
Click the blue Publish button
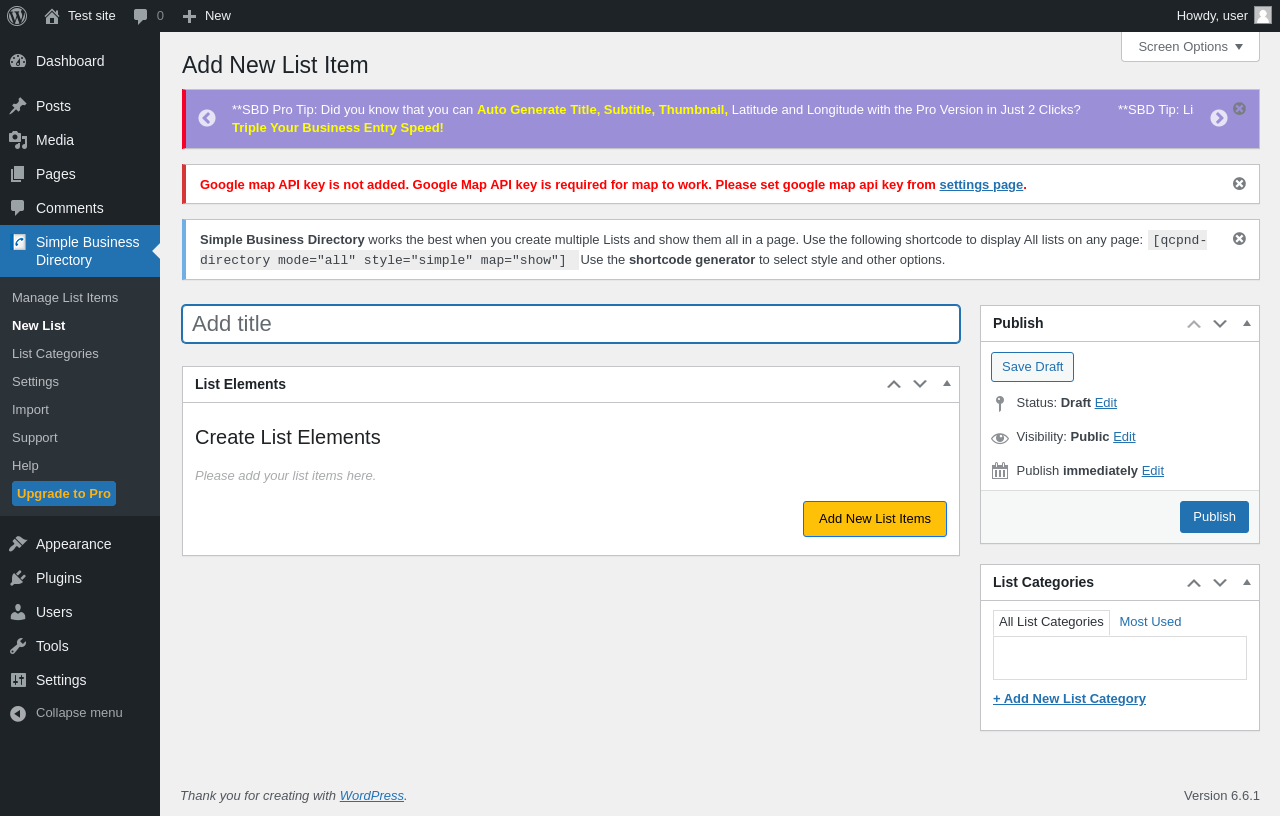point(1214,517)
